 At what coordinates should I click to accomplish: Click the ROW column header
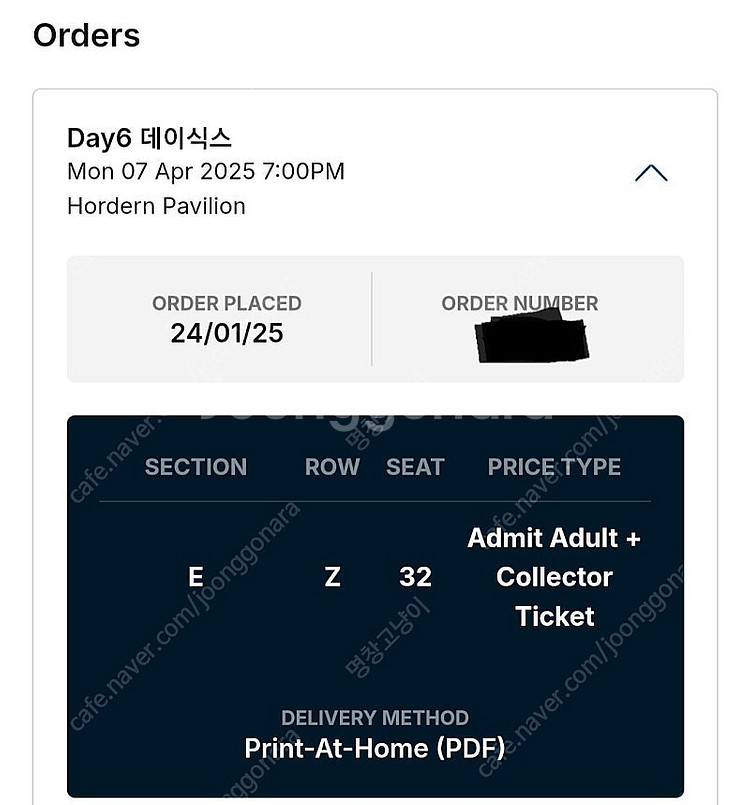coord(332,467)
